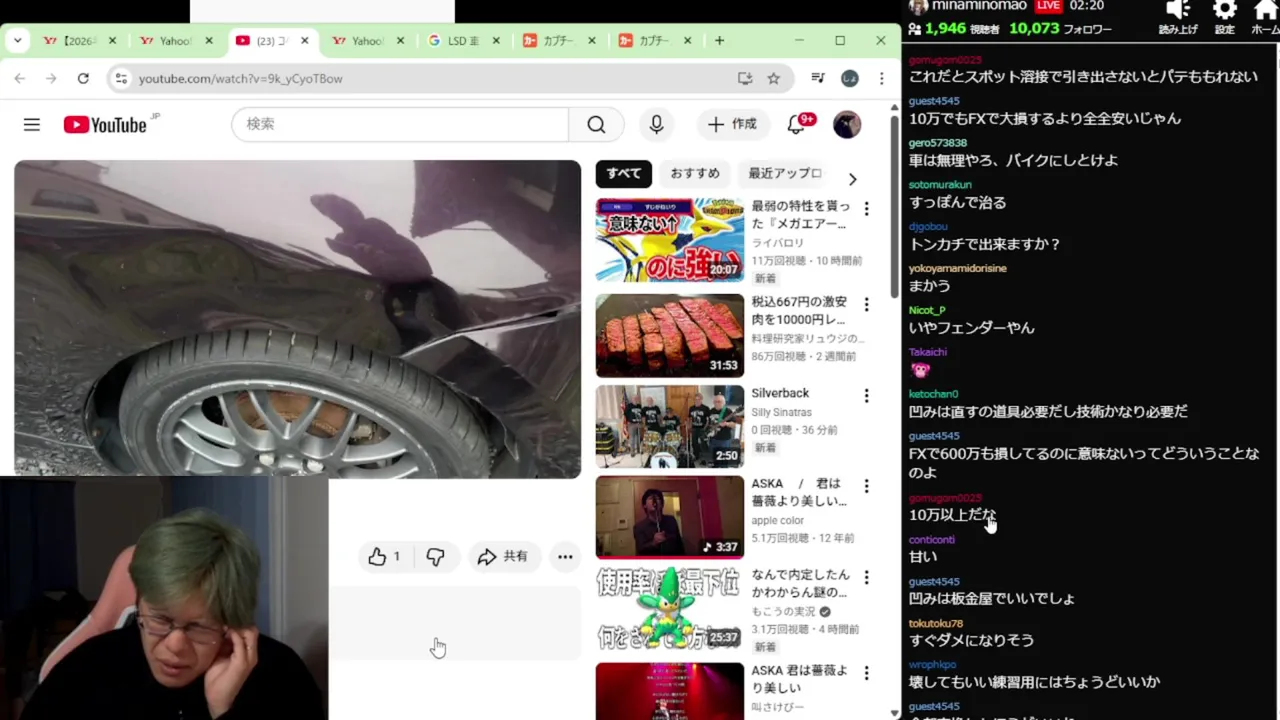Open the 25:37 もこう video thumbnail
The height and width of the screenshot is (720, 1280).
tap(670, 608)
